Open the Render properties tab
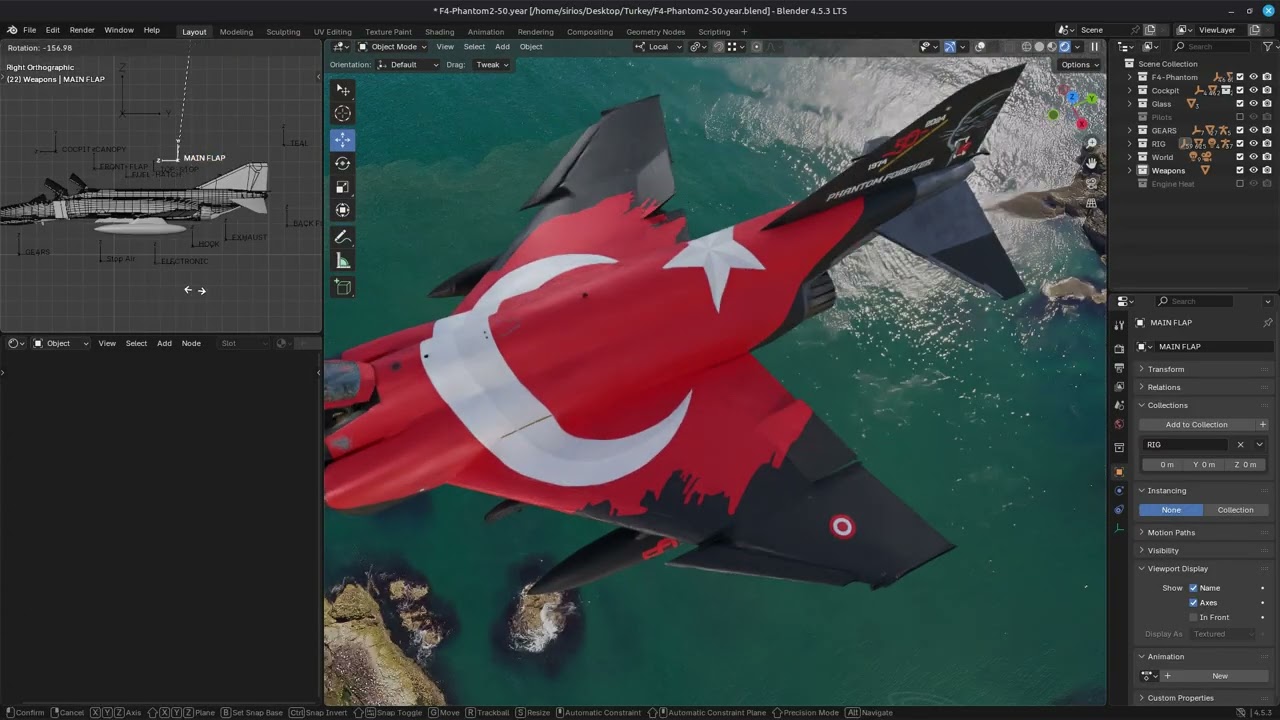The height and width of the screenshot is (720, 1280). tap(1119, 349)
